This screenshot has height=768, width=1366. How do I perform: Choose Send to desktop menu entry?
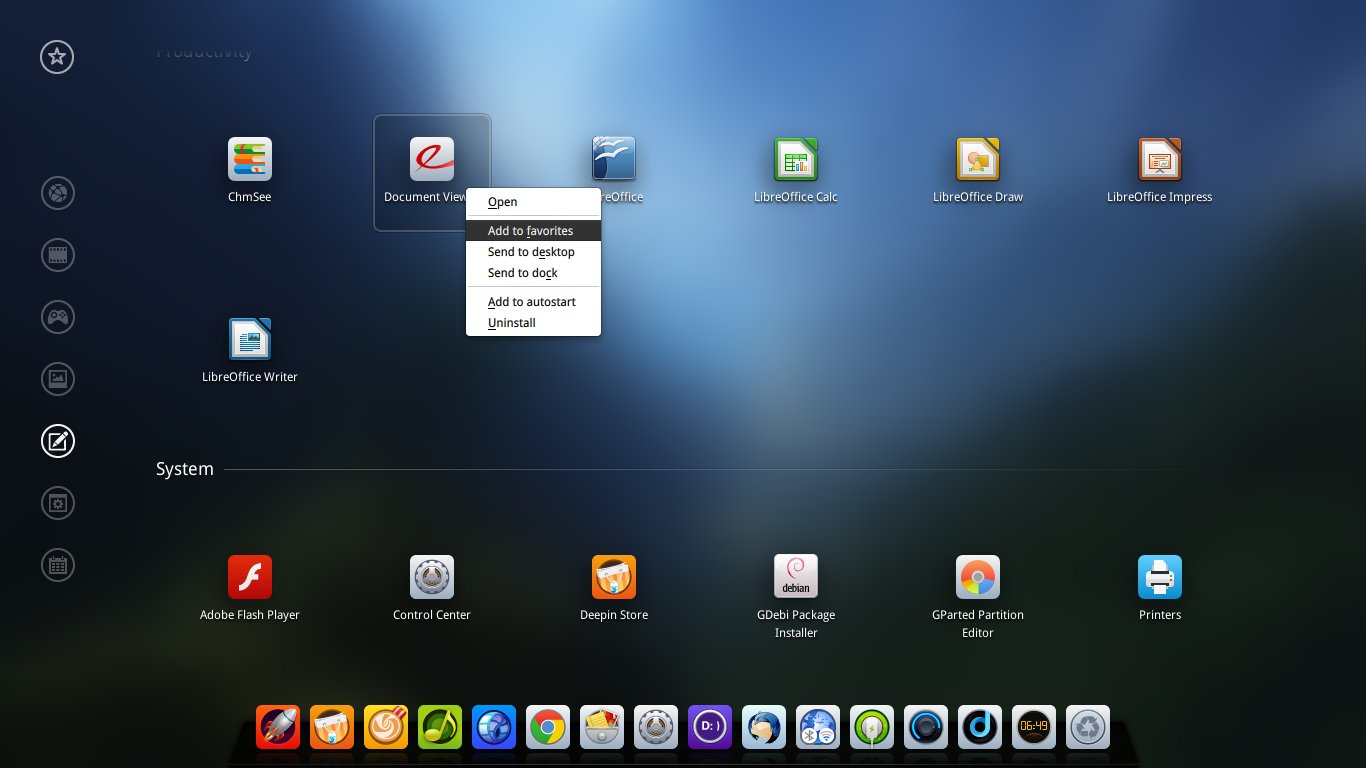tap(532, 252)
